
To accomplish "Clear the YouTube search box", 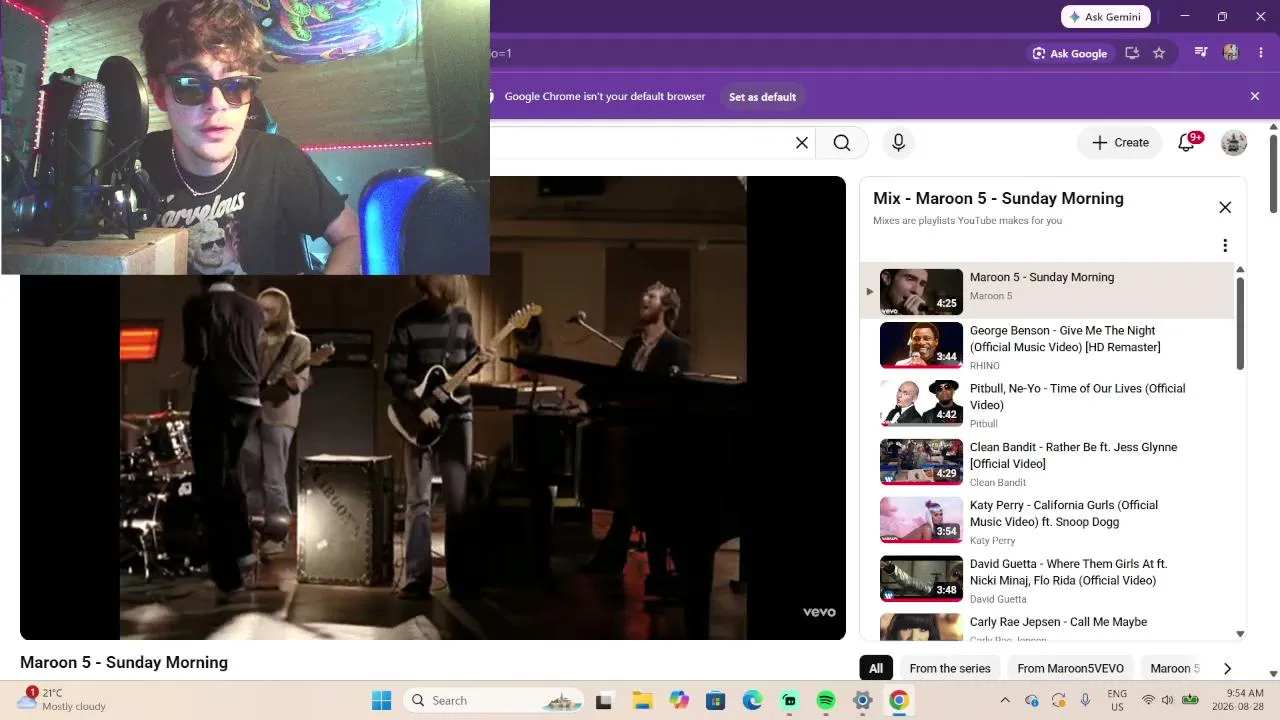I will point(801,143).
